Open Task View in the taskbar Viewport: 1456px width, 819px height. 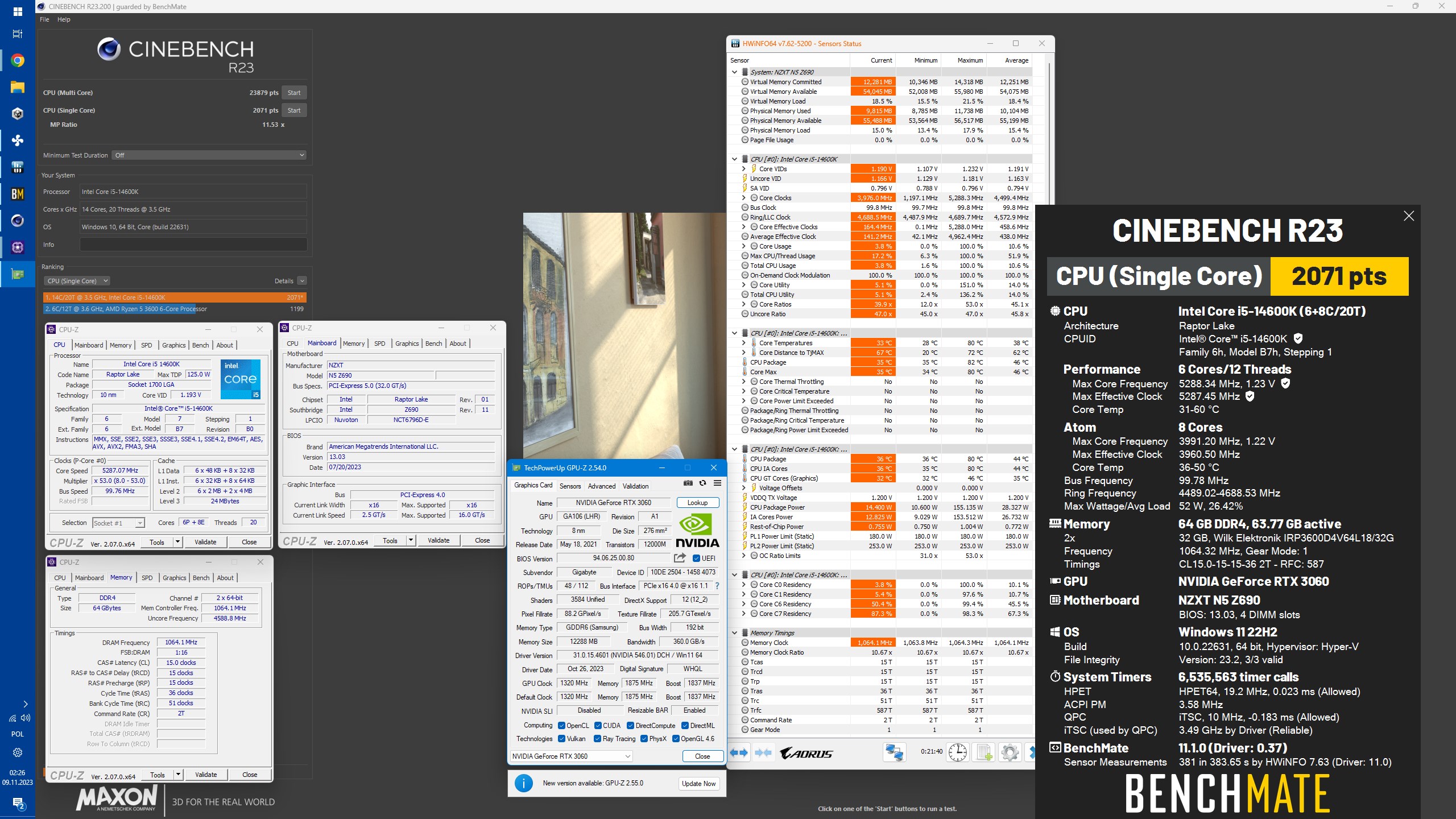[18, 34]
